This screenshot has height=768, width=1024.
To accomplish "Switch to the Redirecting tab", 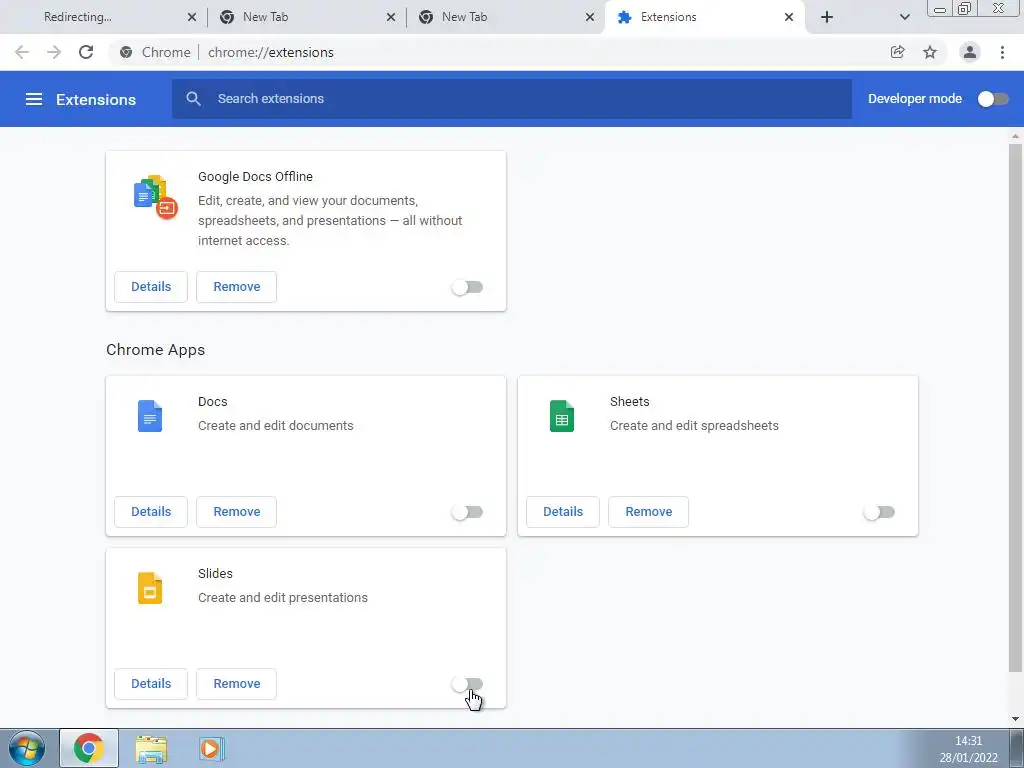I will pyautogui.click(x=104, y=17).
